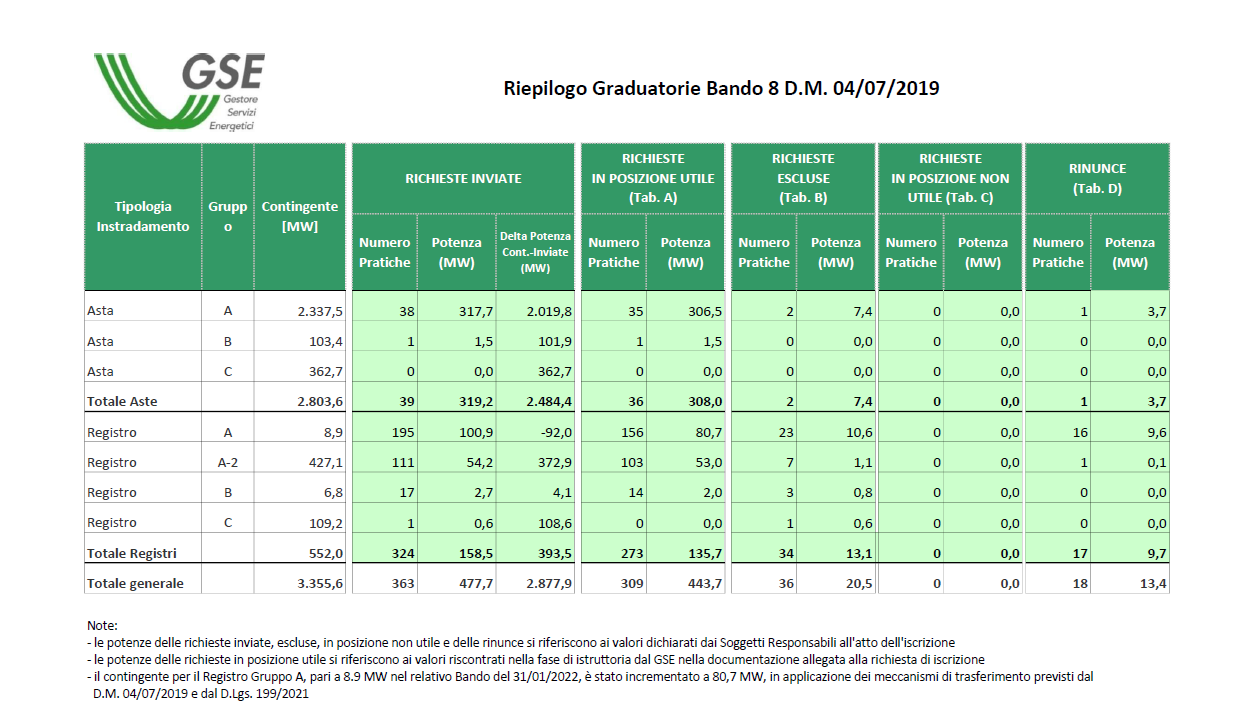This screenshot has height=713, width=1244.
Task: Click the table cell 80,7 in Registro A row
Action: pos(708,432)
